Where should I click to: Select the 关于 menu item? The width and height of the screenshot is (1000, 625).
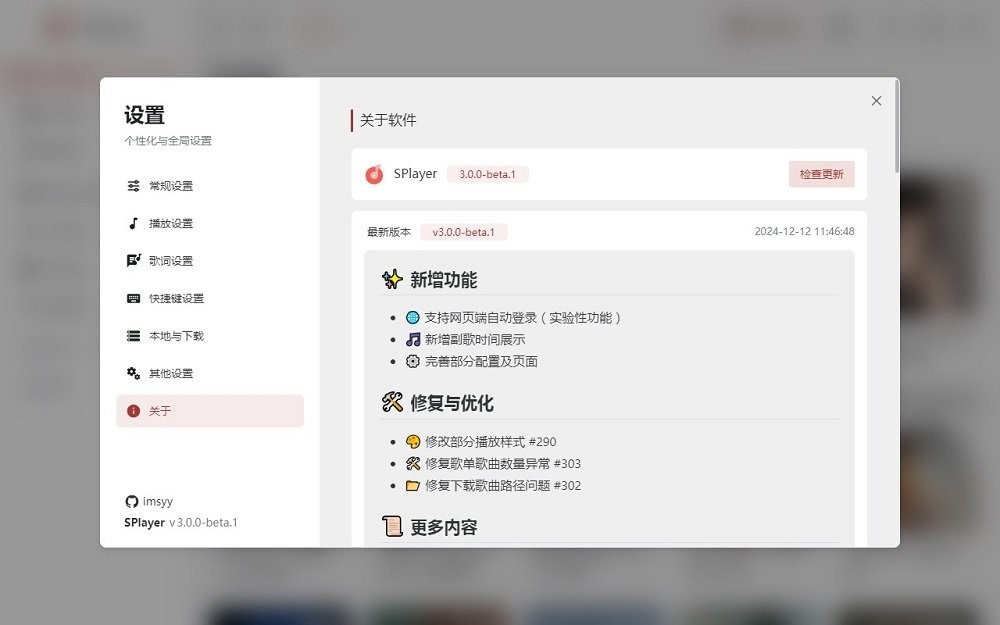coord(209,411)
